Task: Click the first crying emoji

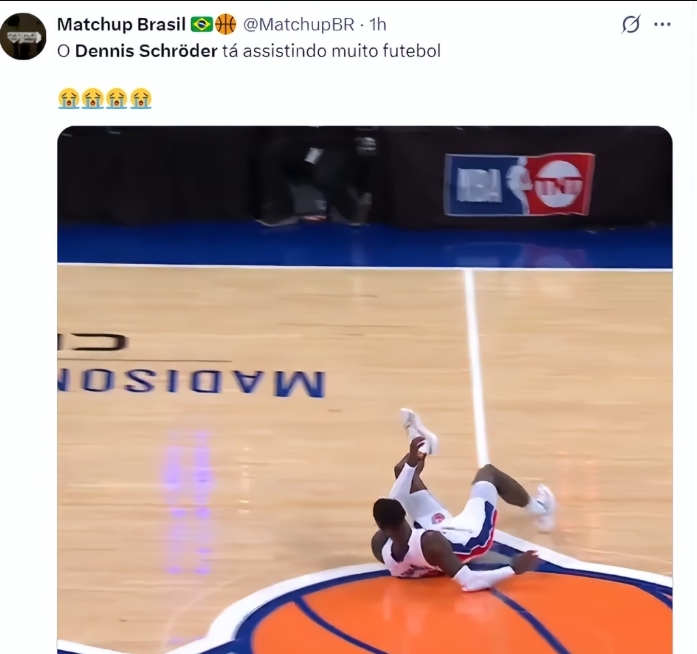Action: click(68, 98)
